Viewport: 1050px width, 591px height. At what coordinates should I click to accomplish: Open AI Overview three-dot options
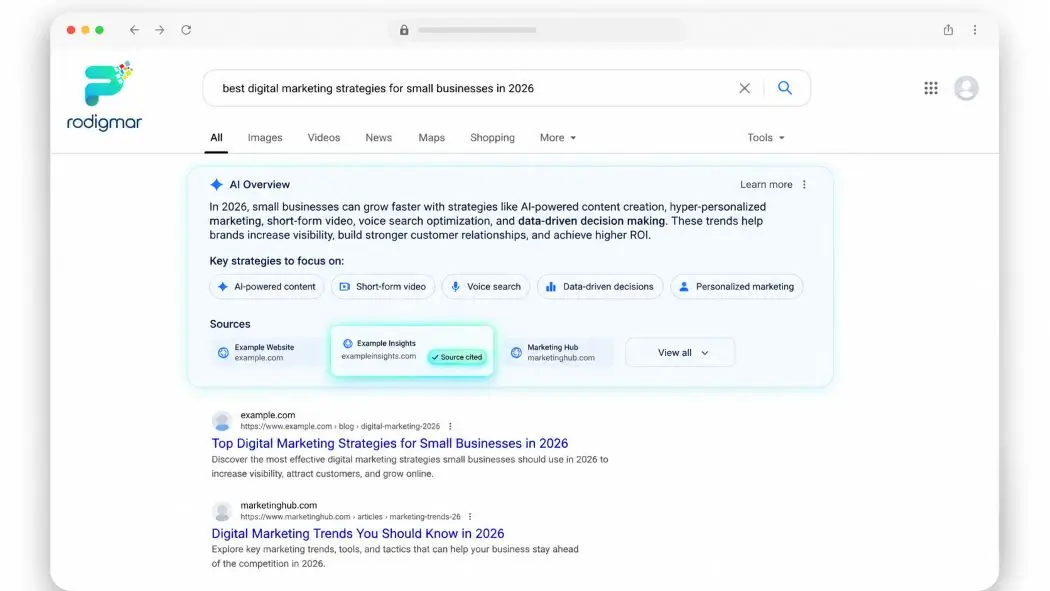click(804, 185)
